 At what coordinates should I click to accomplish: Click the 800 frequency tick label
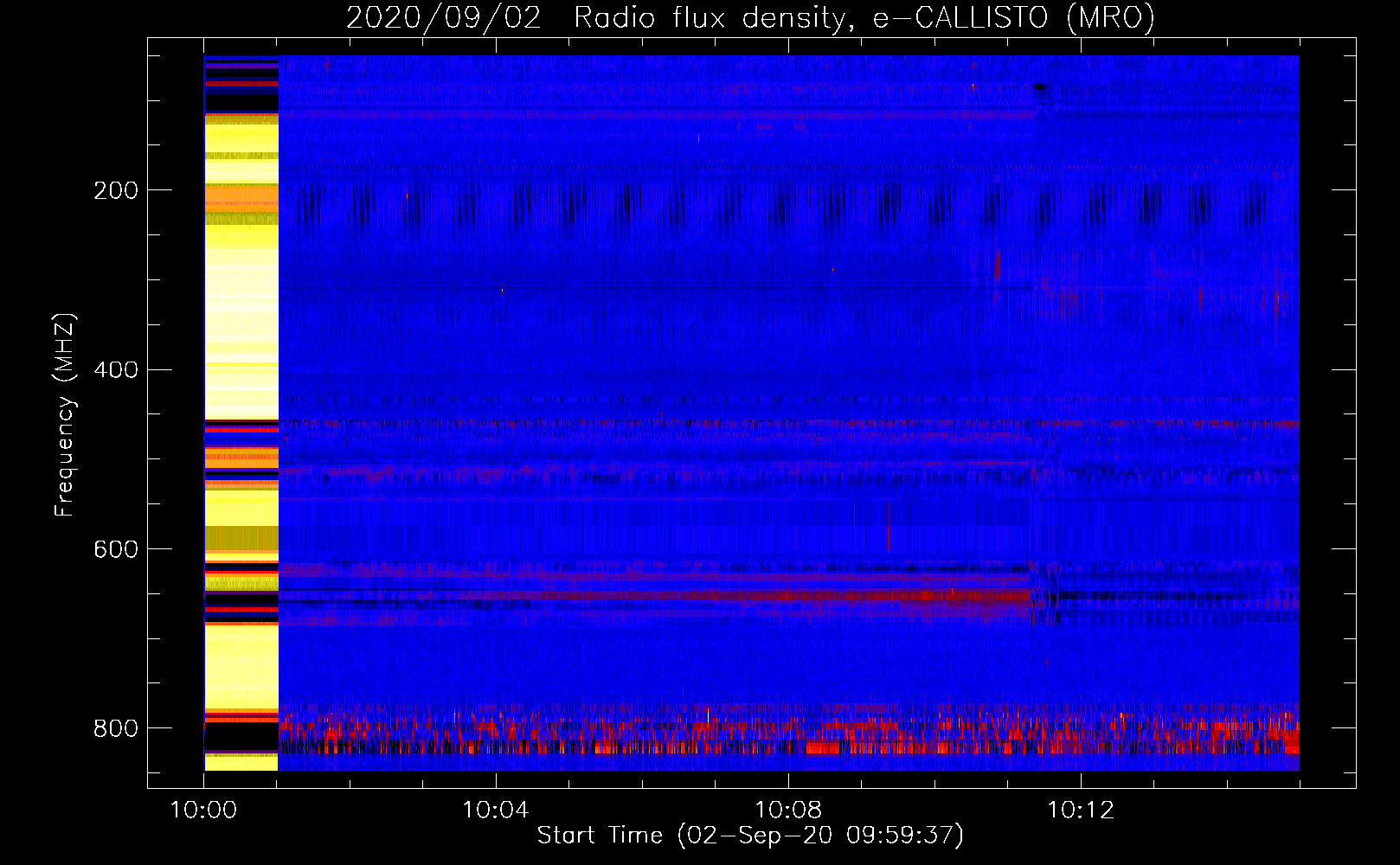point(116,728)
